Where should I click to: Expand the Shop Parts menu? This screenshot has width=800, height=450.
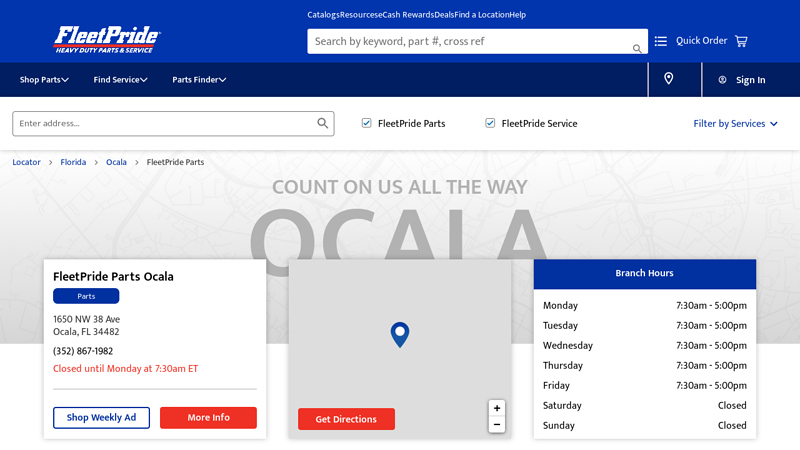coord(44,80)
